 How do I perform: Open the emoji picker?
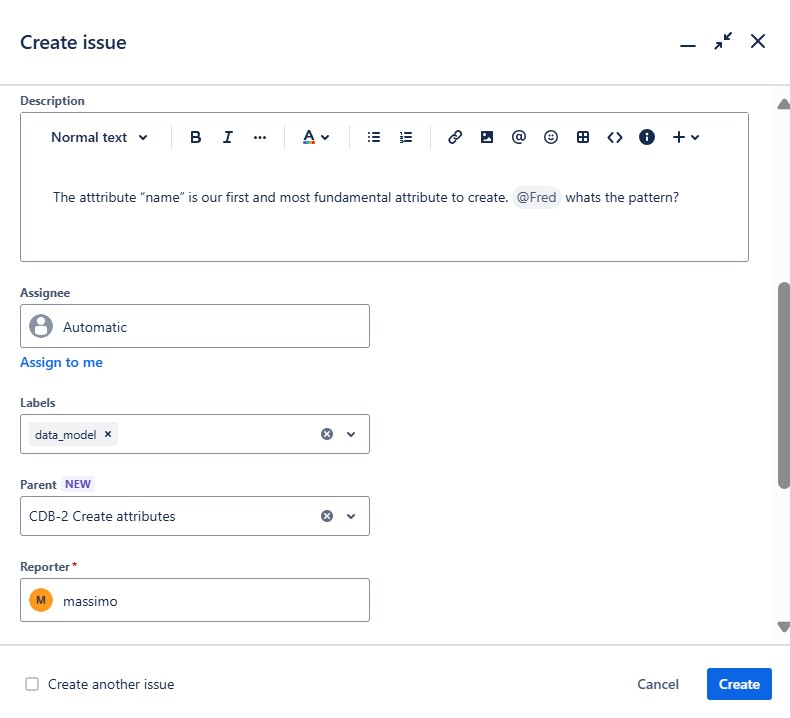pyautogui.click(x=551, y=137)
